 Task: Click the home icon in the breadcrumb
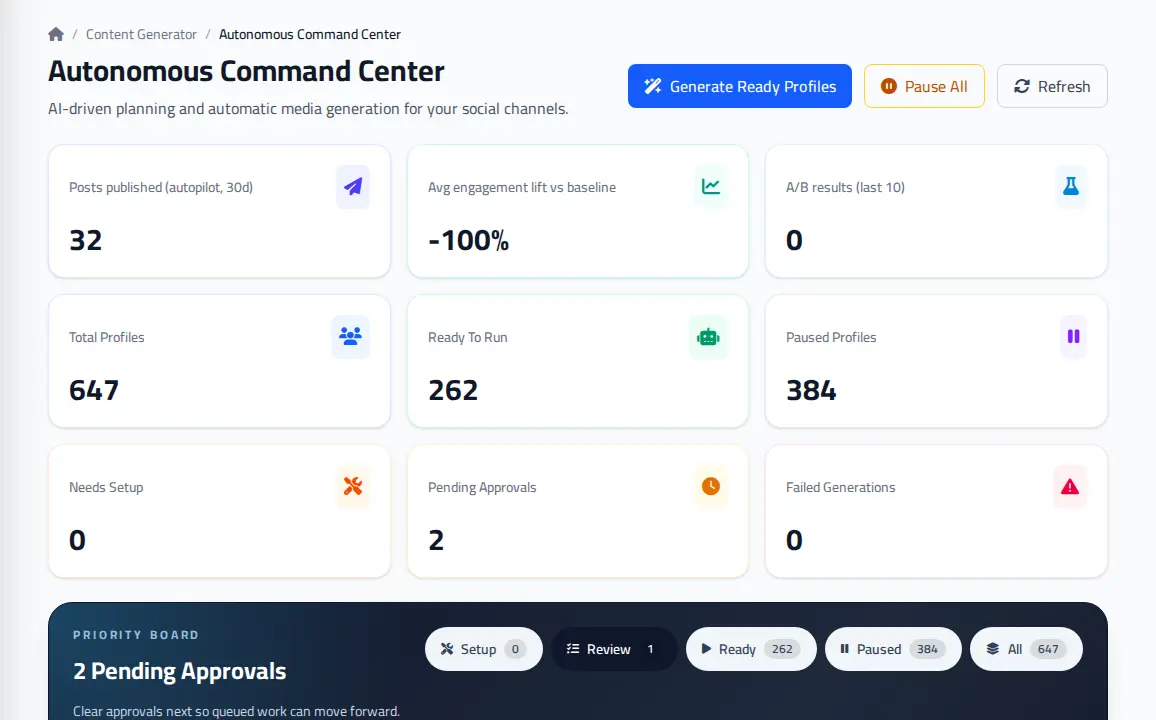pyautogui.click(x=56, y=34)
